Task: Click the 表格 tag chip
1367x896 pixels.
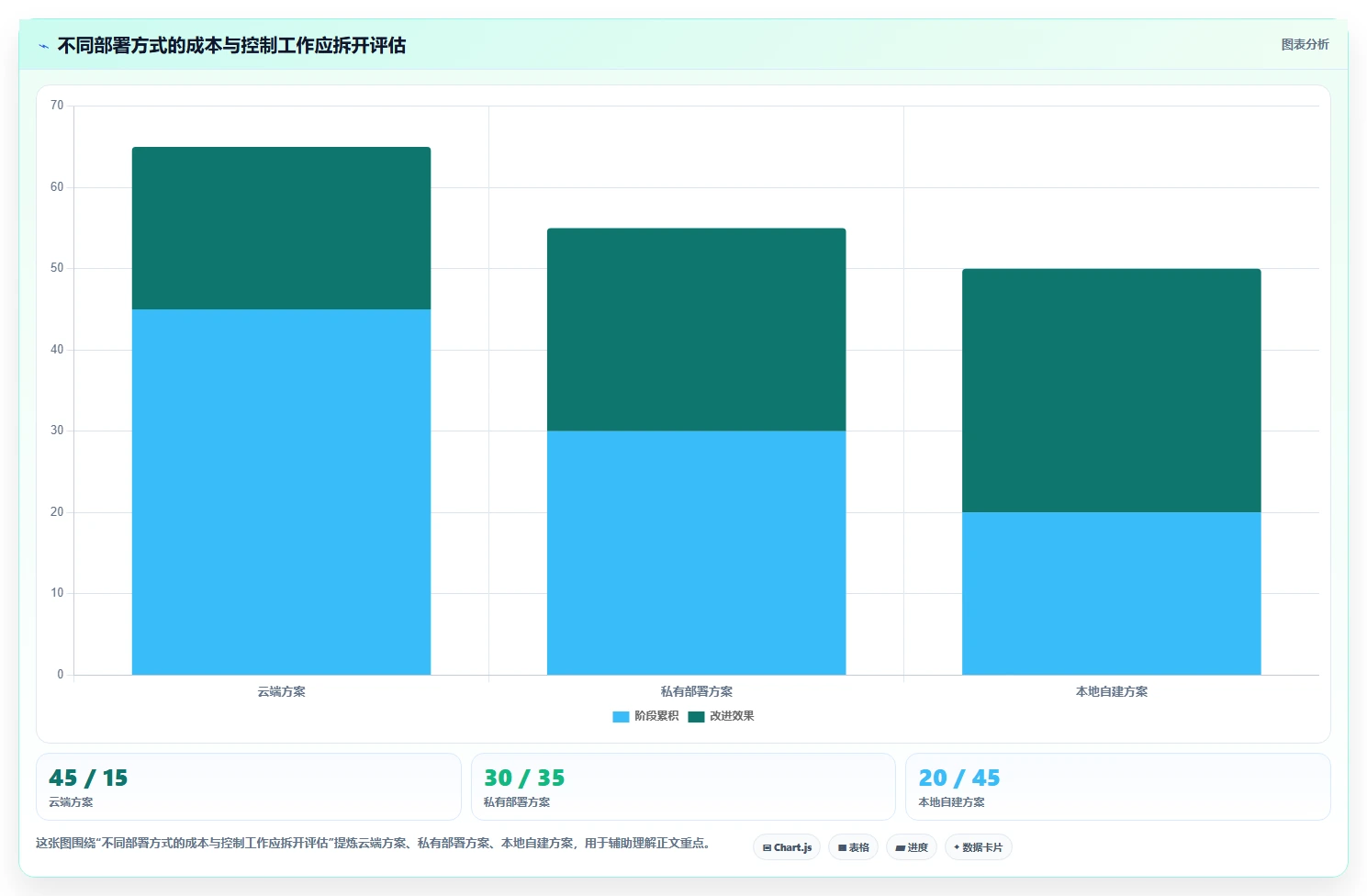Action: tap(853, 847)
